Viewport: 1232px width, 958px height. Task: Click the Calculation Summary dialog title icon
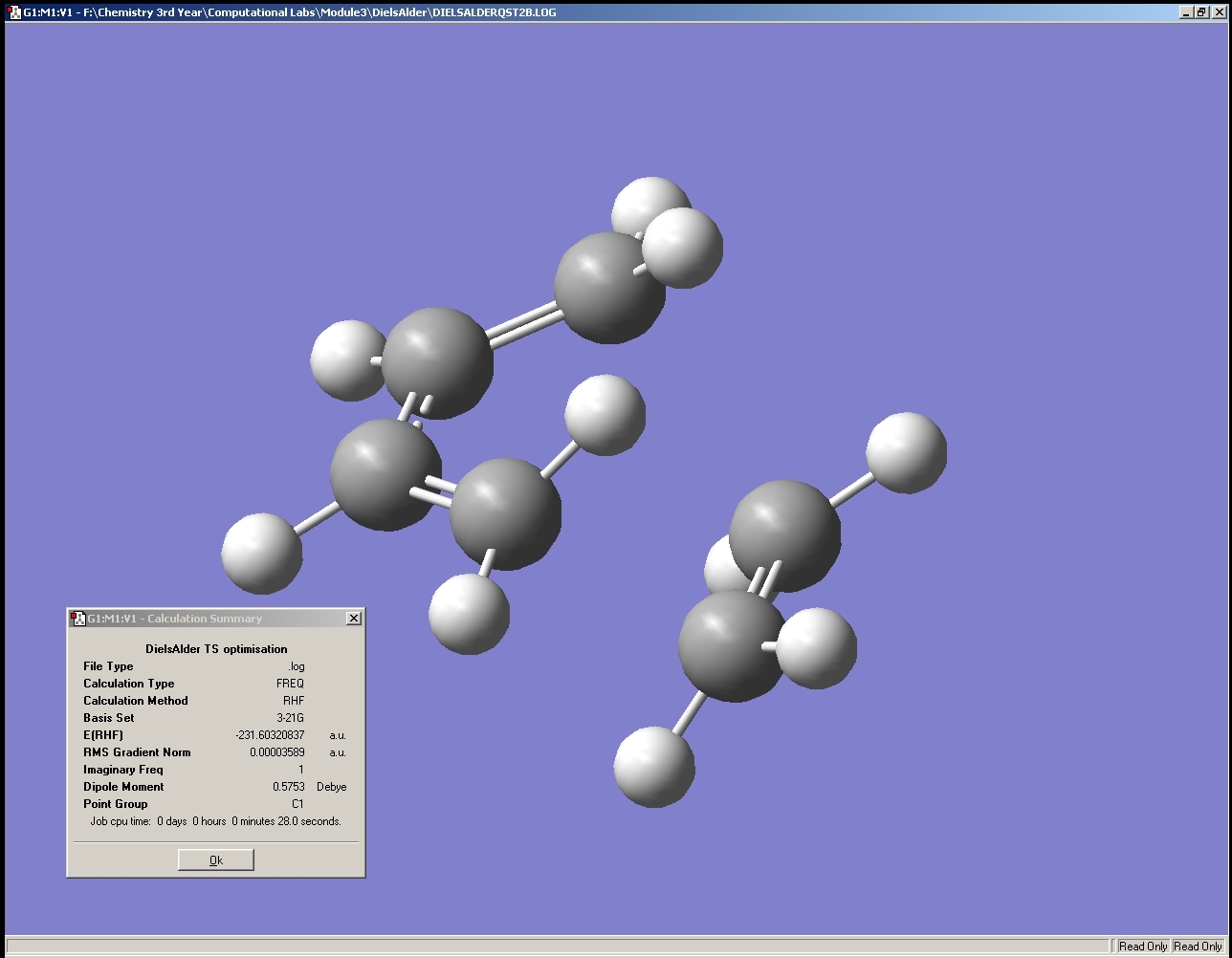(77, 619)
